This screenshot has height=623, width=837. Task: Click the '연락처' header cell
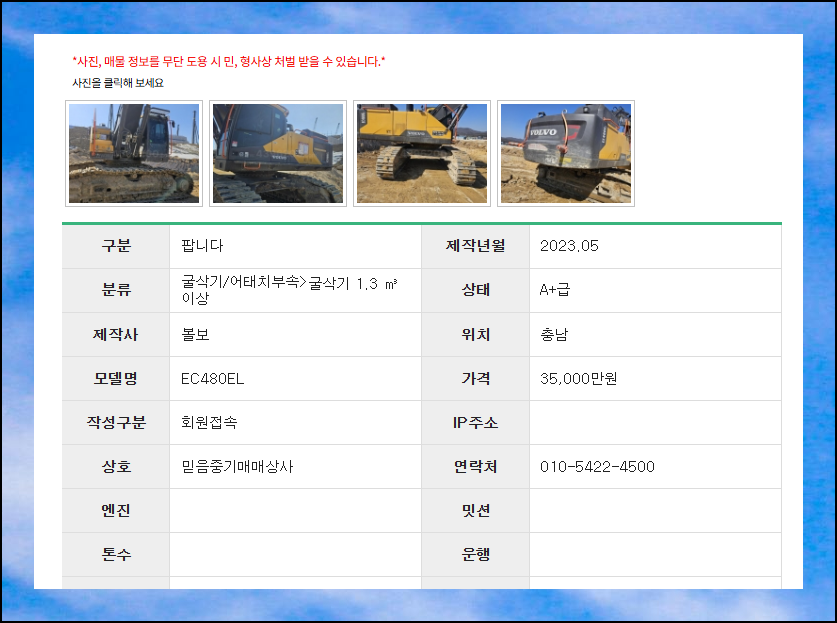point(476,467)
